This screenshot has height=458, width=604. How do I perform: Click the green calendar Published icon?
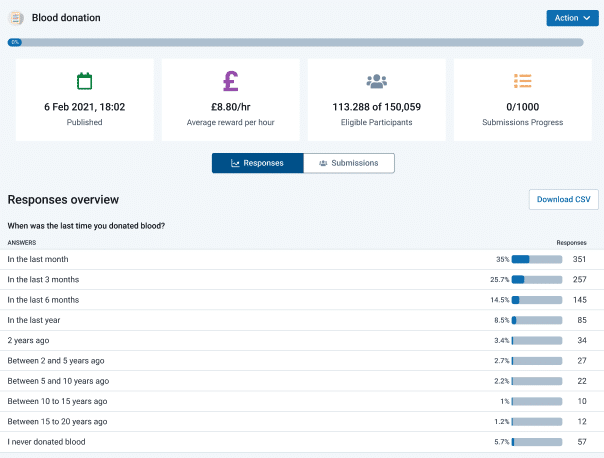(84, 81)
